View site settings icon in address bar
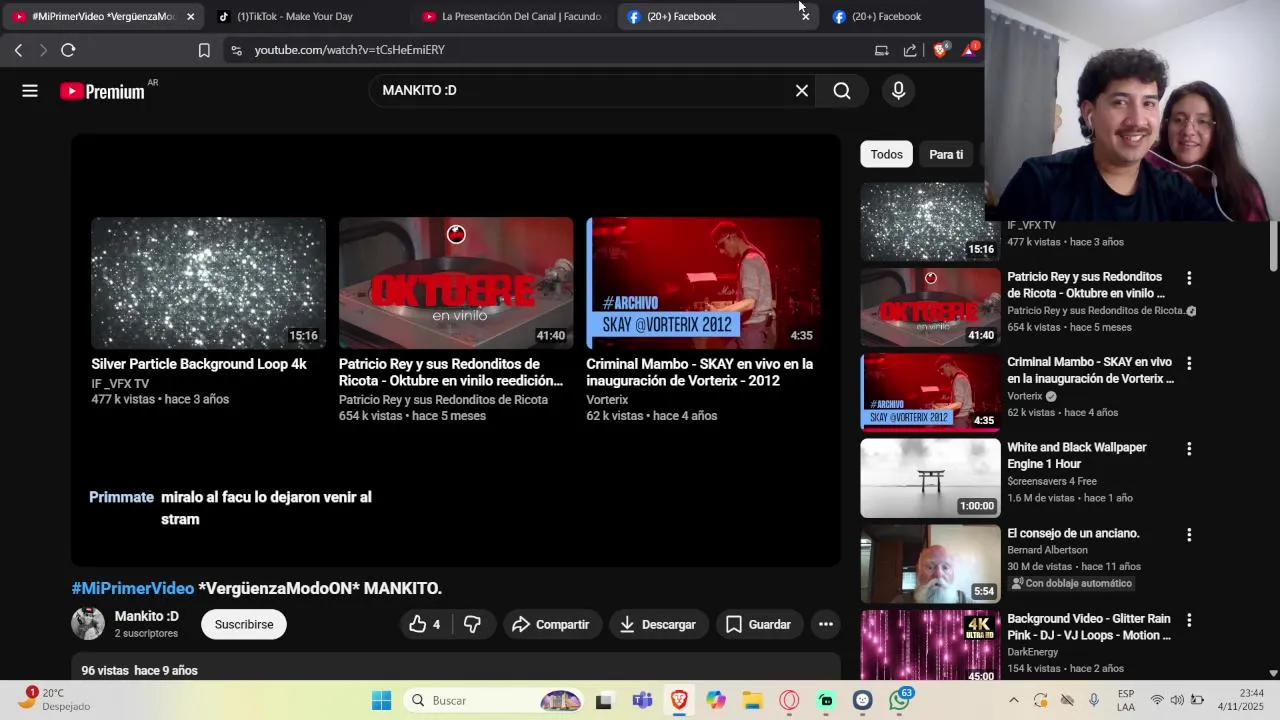This screenshot has width=1280, height=720. (x=236, y=50)
